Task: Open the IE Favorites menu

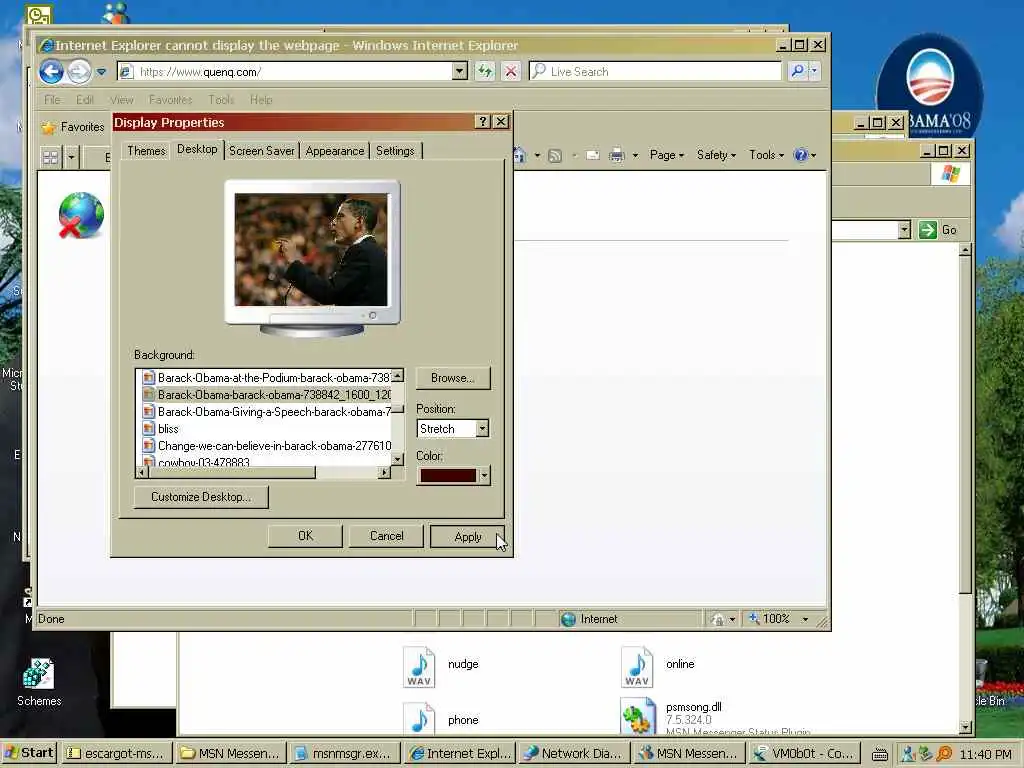Action: click(170, 100)
